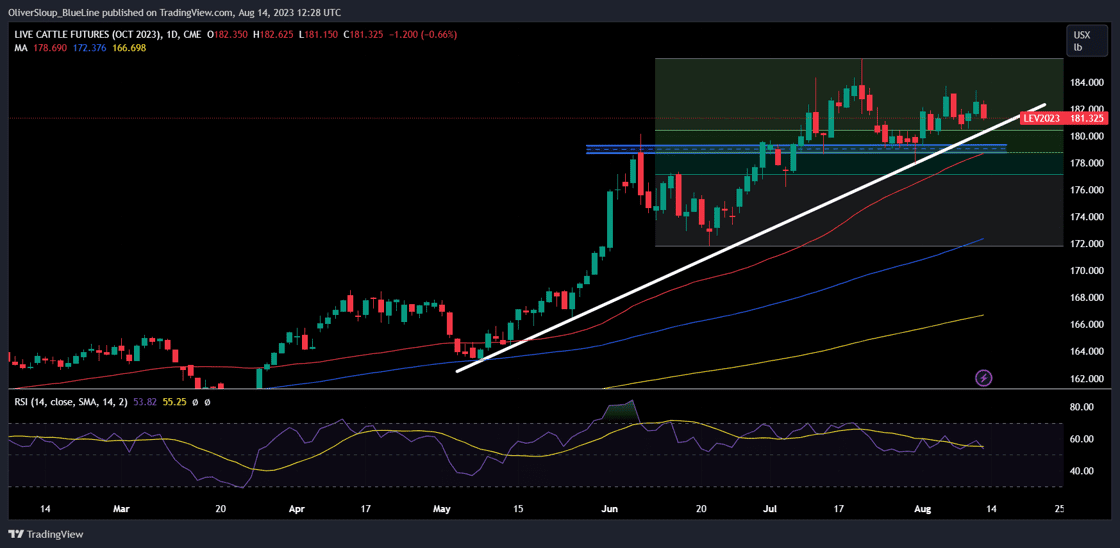The height and width of the screenshot is (548, 1120).
Task: Click the RSI value 53.82
Action: 144,402
